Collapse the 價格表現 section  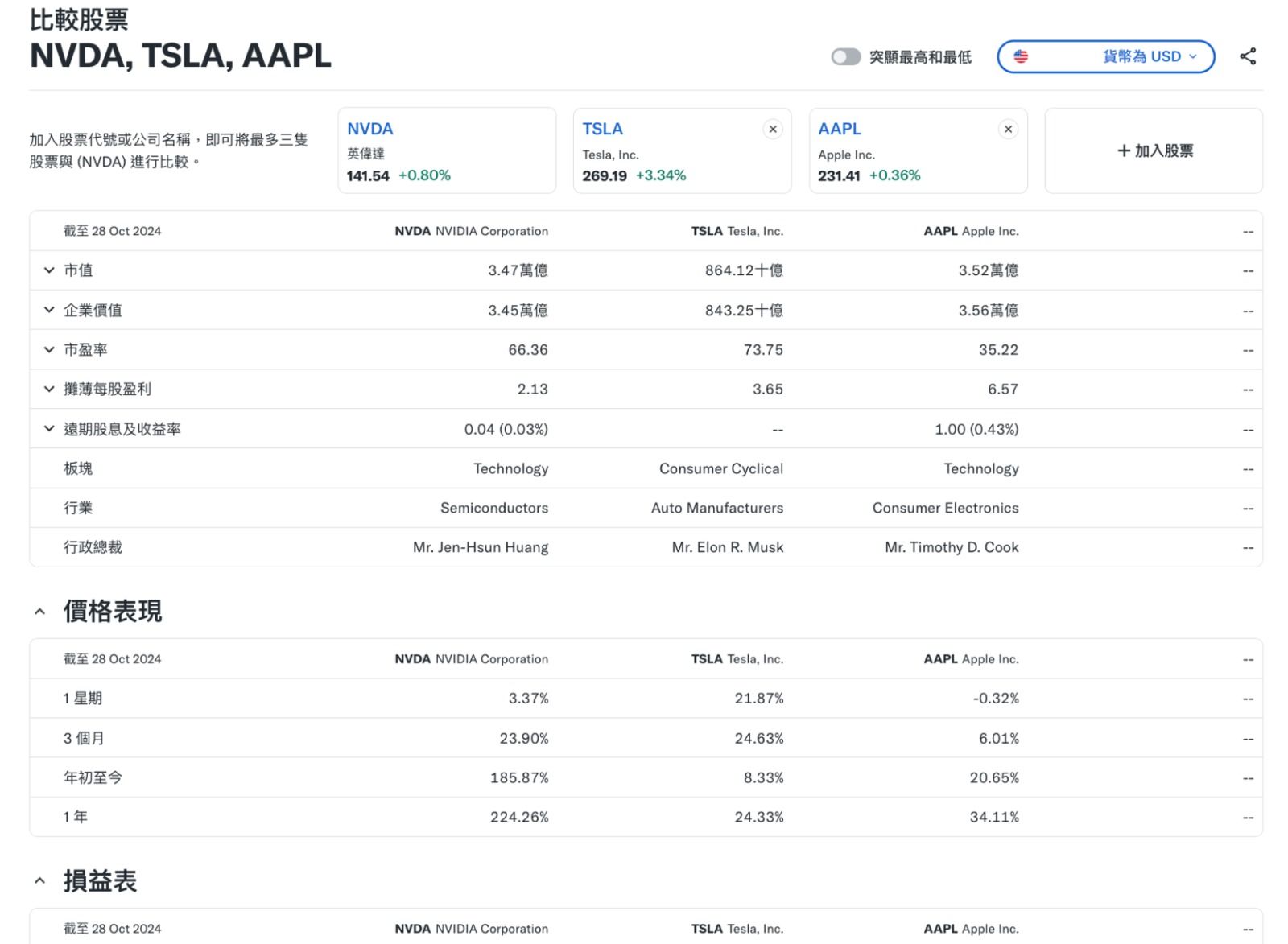click(x=39, y=612)
